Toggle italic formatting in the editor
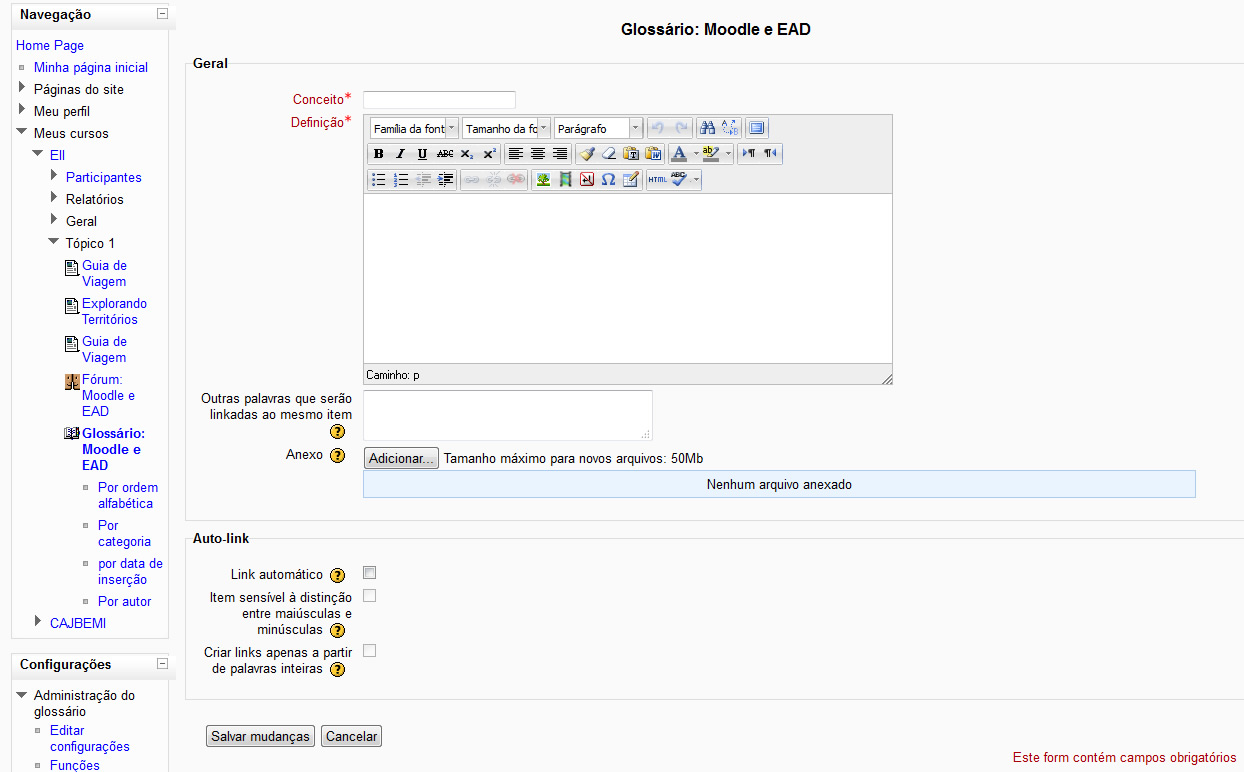 (401, 154)
